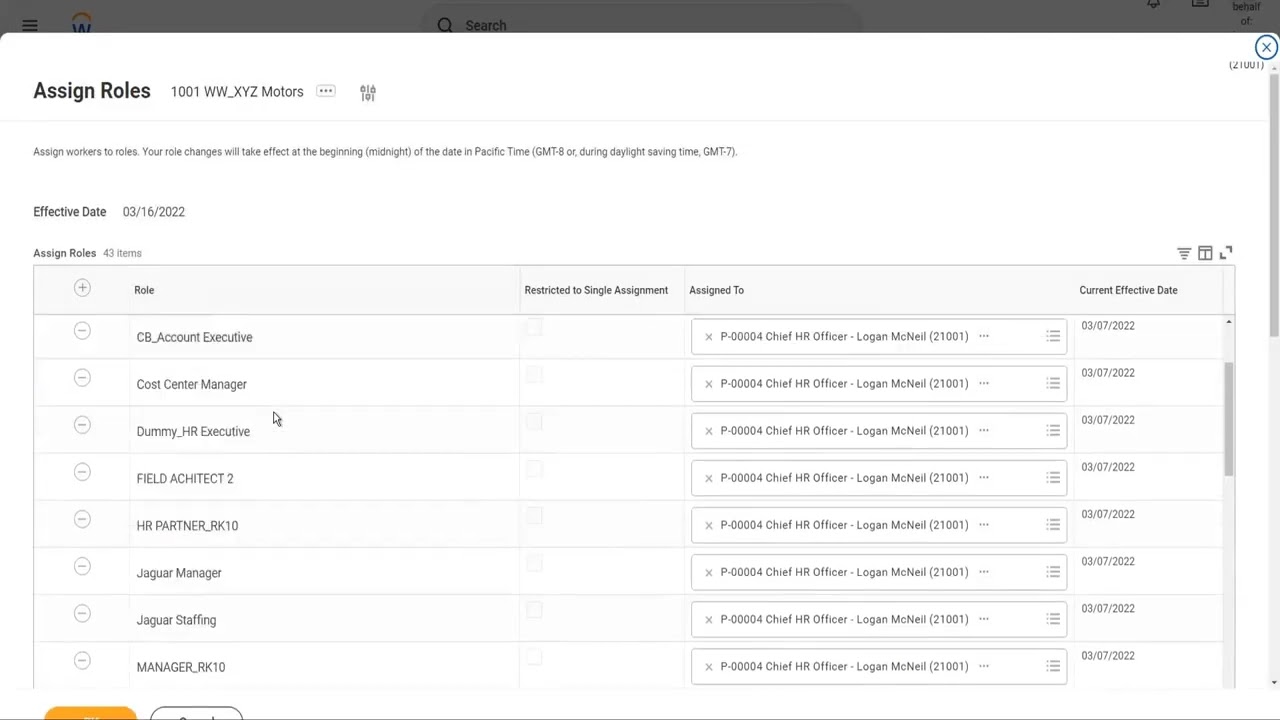The image size is (1280, 720).
Task: Remove the Jaguar Staffing row
Action: tap(82, 613)
